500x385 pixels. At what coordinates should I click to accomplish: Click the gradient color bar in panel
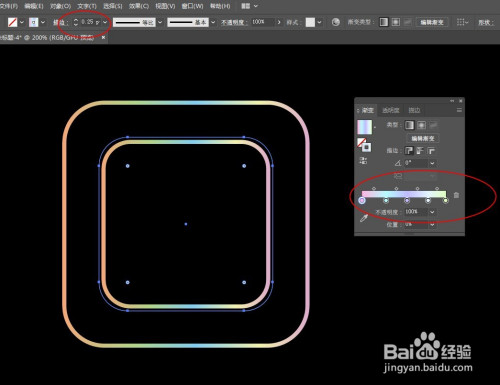click(404, 194)
